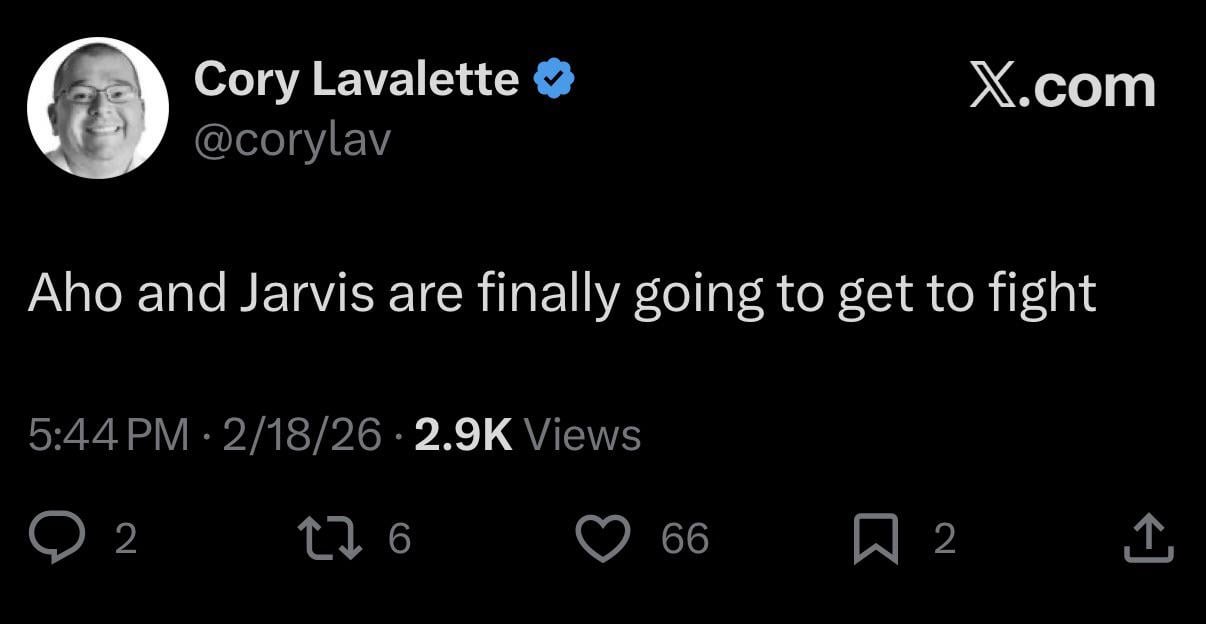Click the bookmark count beside bookmark icon
The image size is (1206, 624).
click(944, 540)
